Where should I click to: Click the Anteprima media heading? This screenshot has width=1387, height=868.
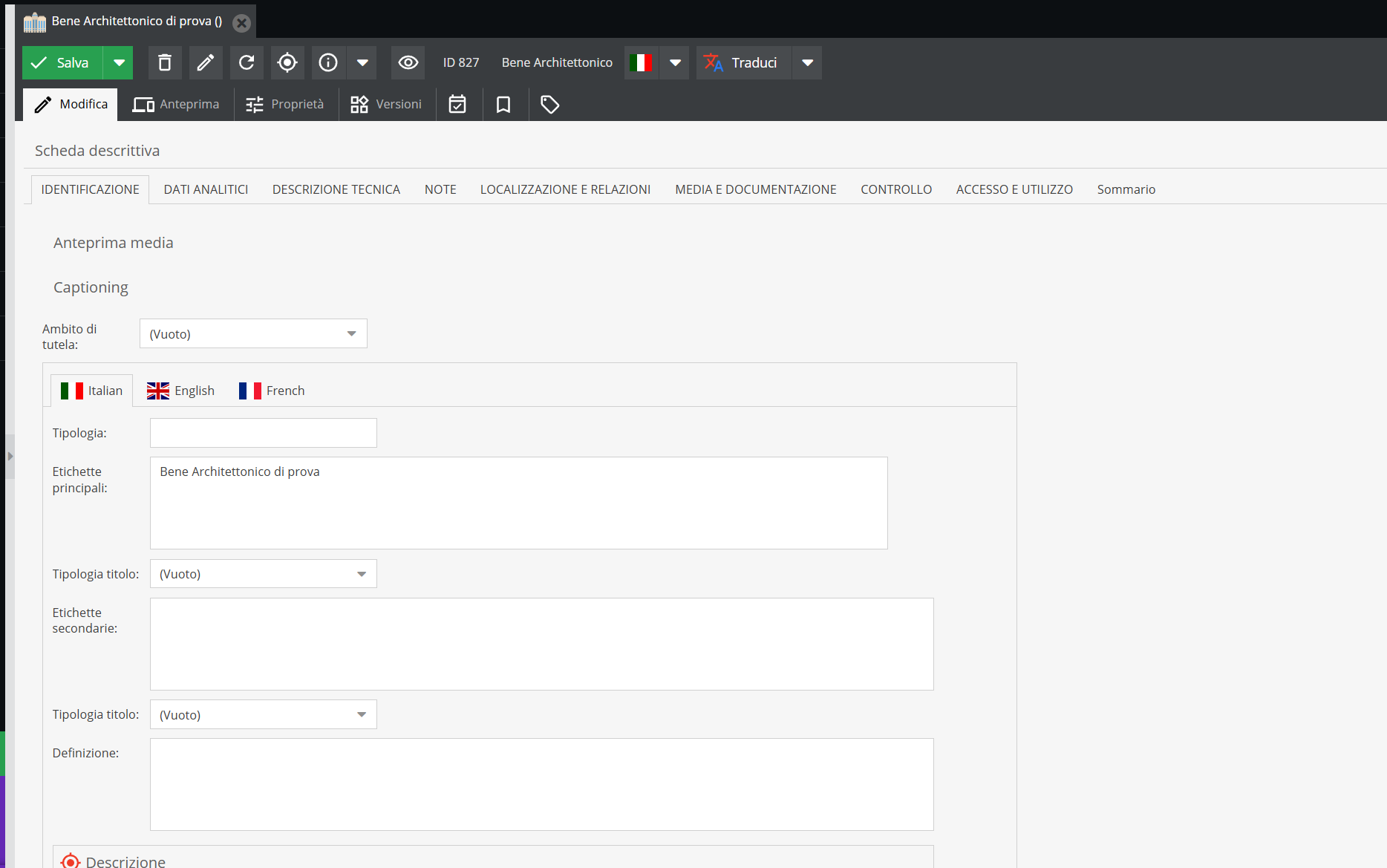(114, 243)
